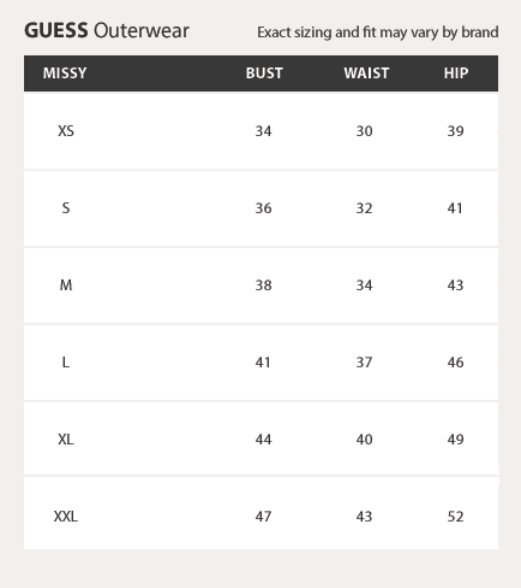This screenshot has height=588, width=521.
Task: Click the XS hip value 39
Action: pos(455,131)
